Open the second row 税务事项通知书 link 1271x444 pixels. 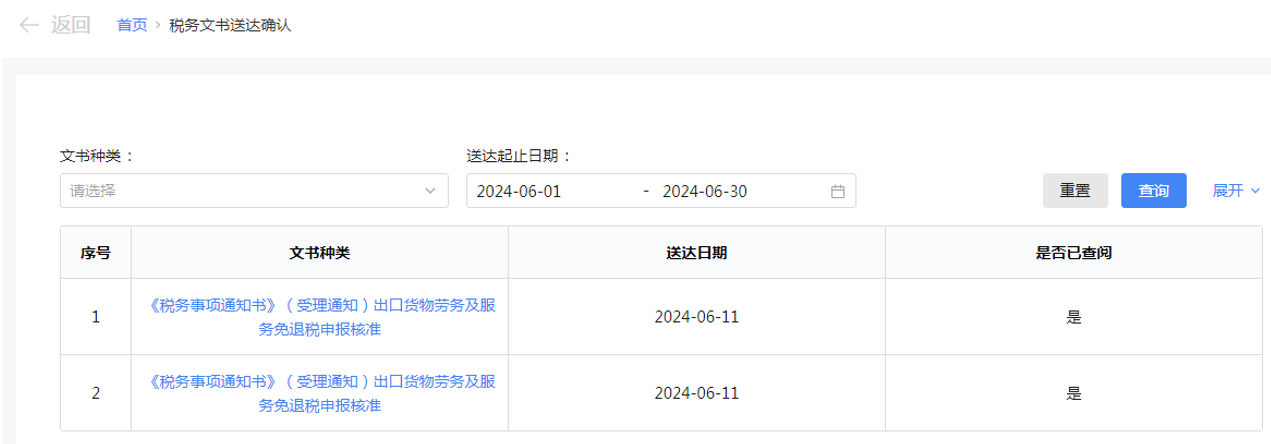pos(320,393)
